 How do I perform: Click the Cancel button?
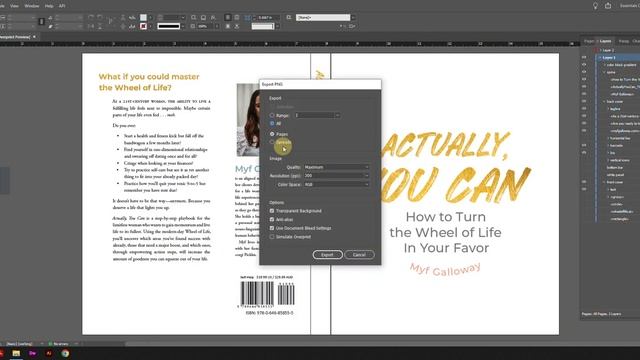pos(359,255)
